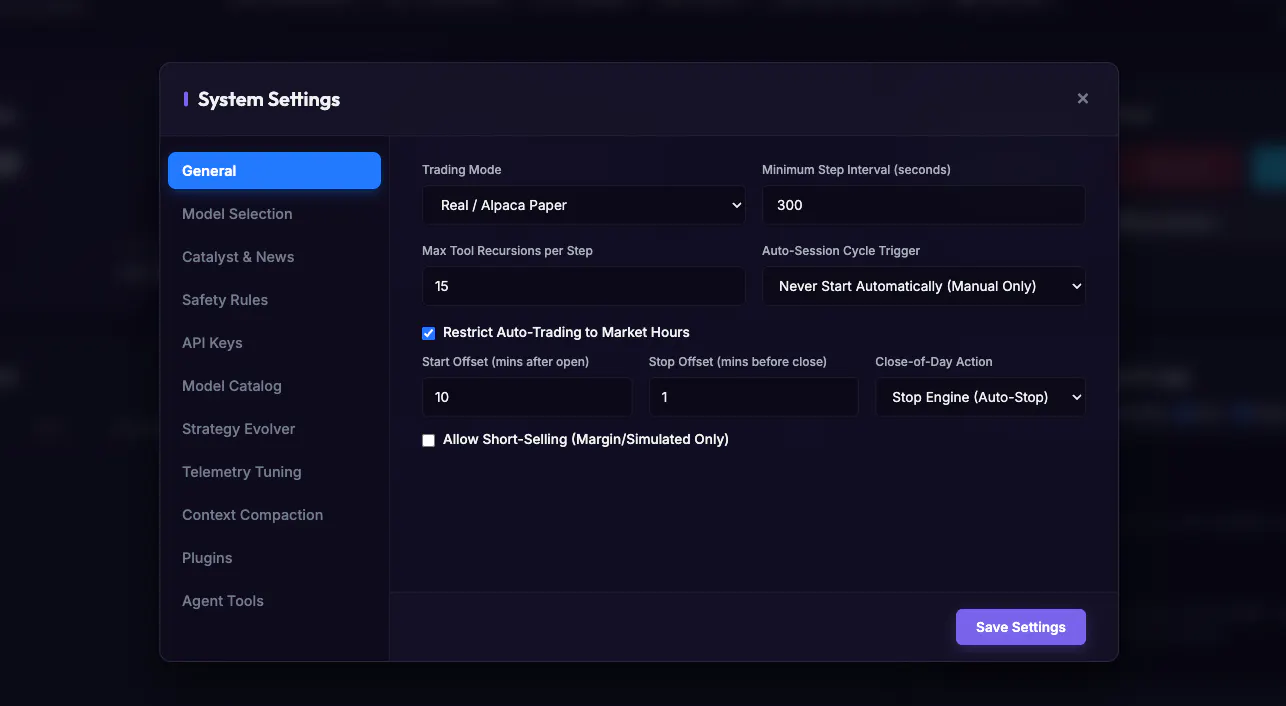1286x706 pixels.
Task: Click the Start Offset (mins after open) label
Action: pyautogui.click(x=505, y=361)
